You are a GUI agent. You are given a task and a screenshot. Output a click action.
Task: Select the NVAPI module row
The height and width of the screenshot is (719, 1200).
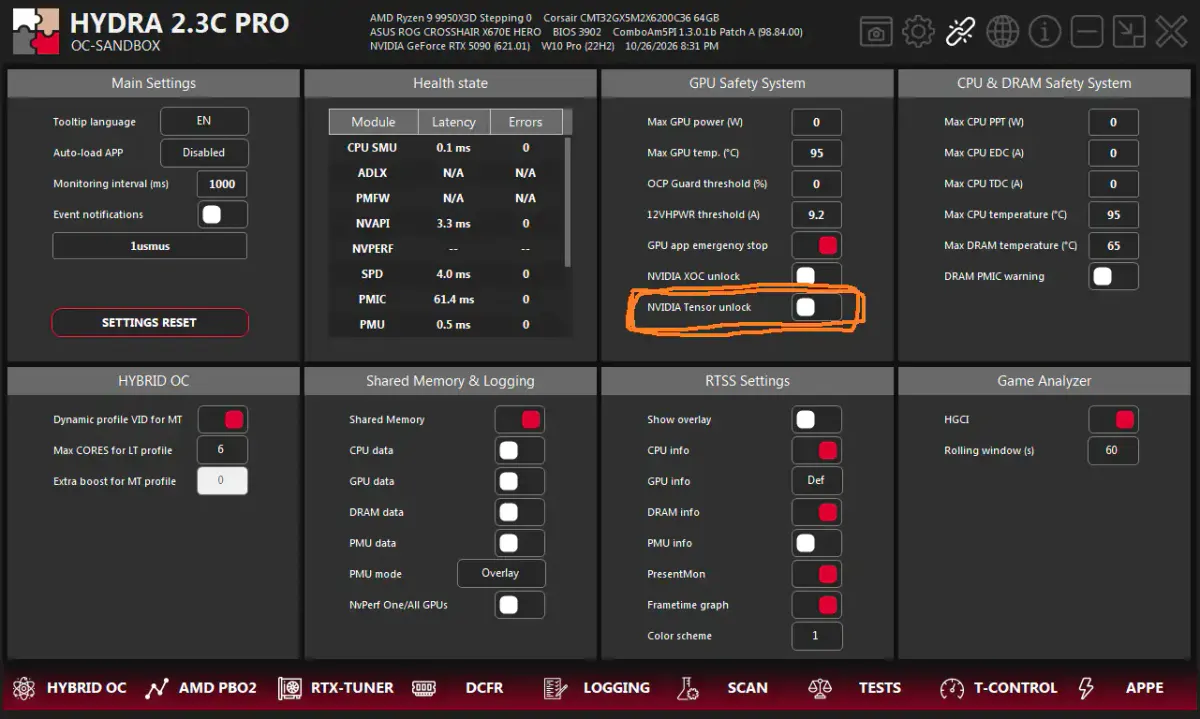coord(447,223)
